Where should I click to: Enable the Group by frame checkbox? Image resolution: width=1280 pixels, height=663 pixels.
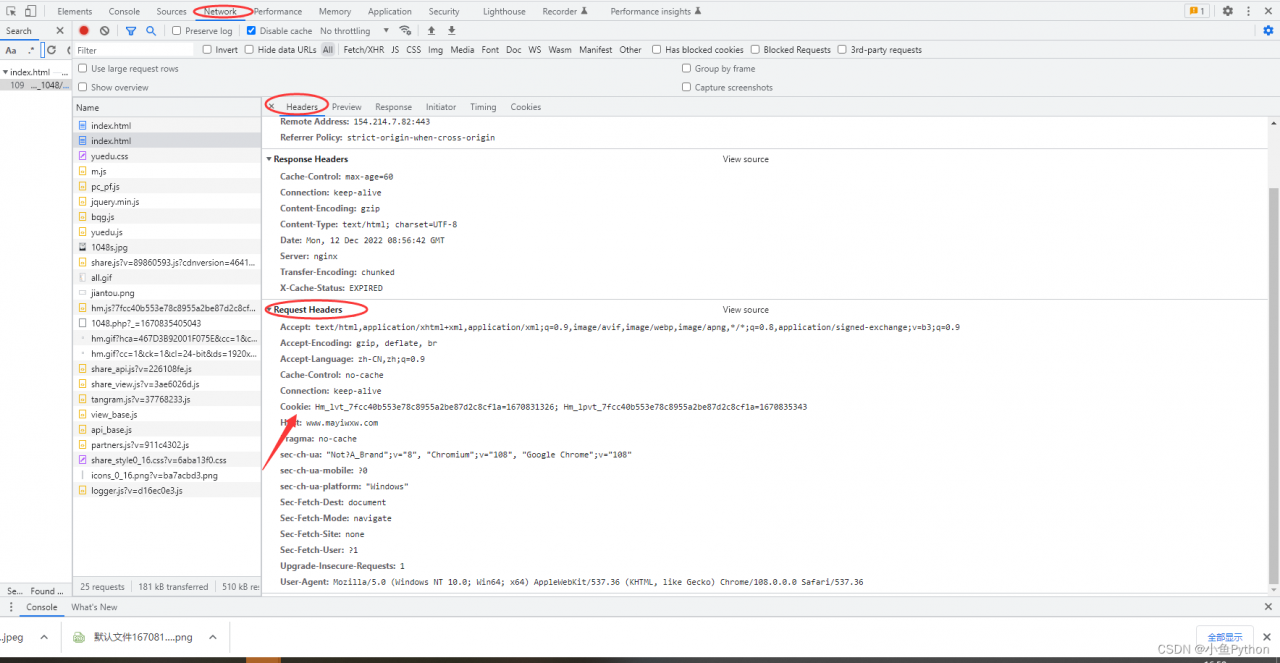click(687, 69)
